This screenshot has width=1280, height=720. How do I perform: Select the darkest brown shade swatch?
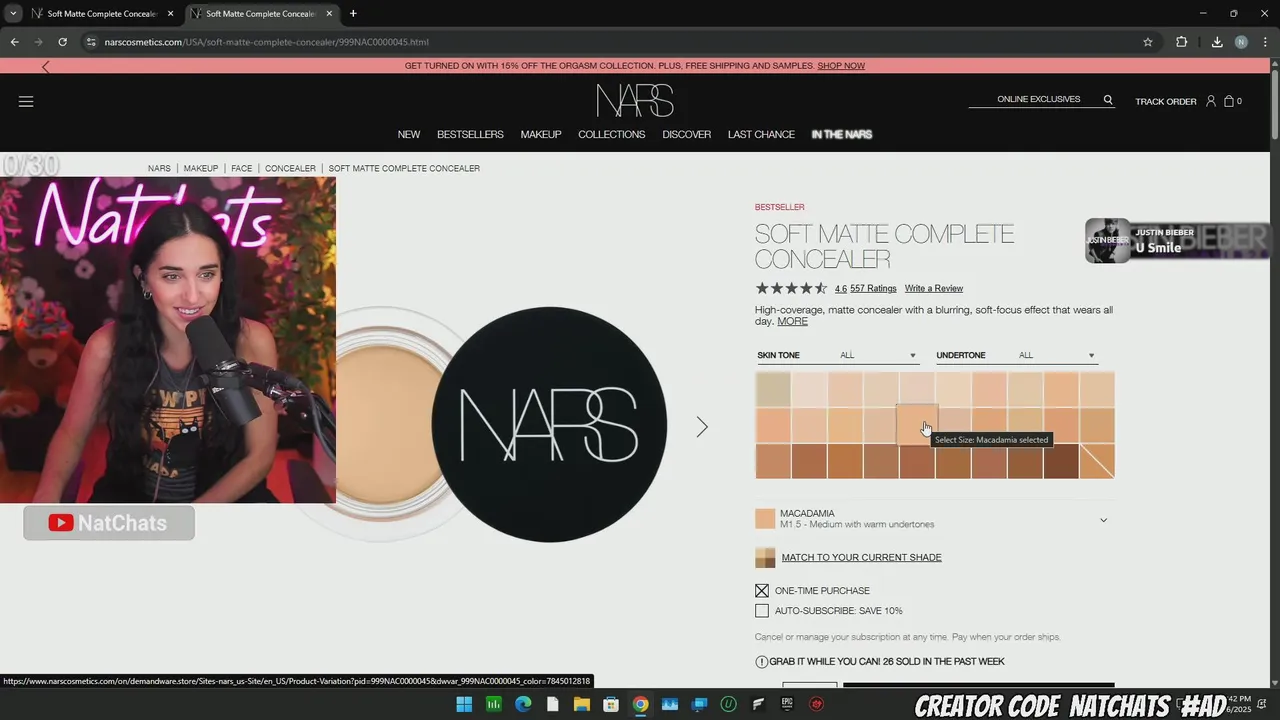pos(1061,461)
